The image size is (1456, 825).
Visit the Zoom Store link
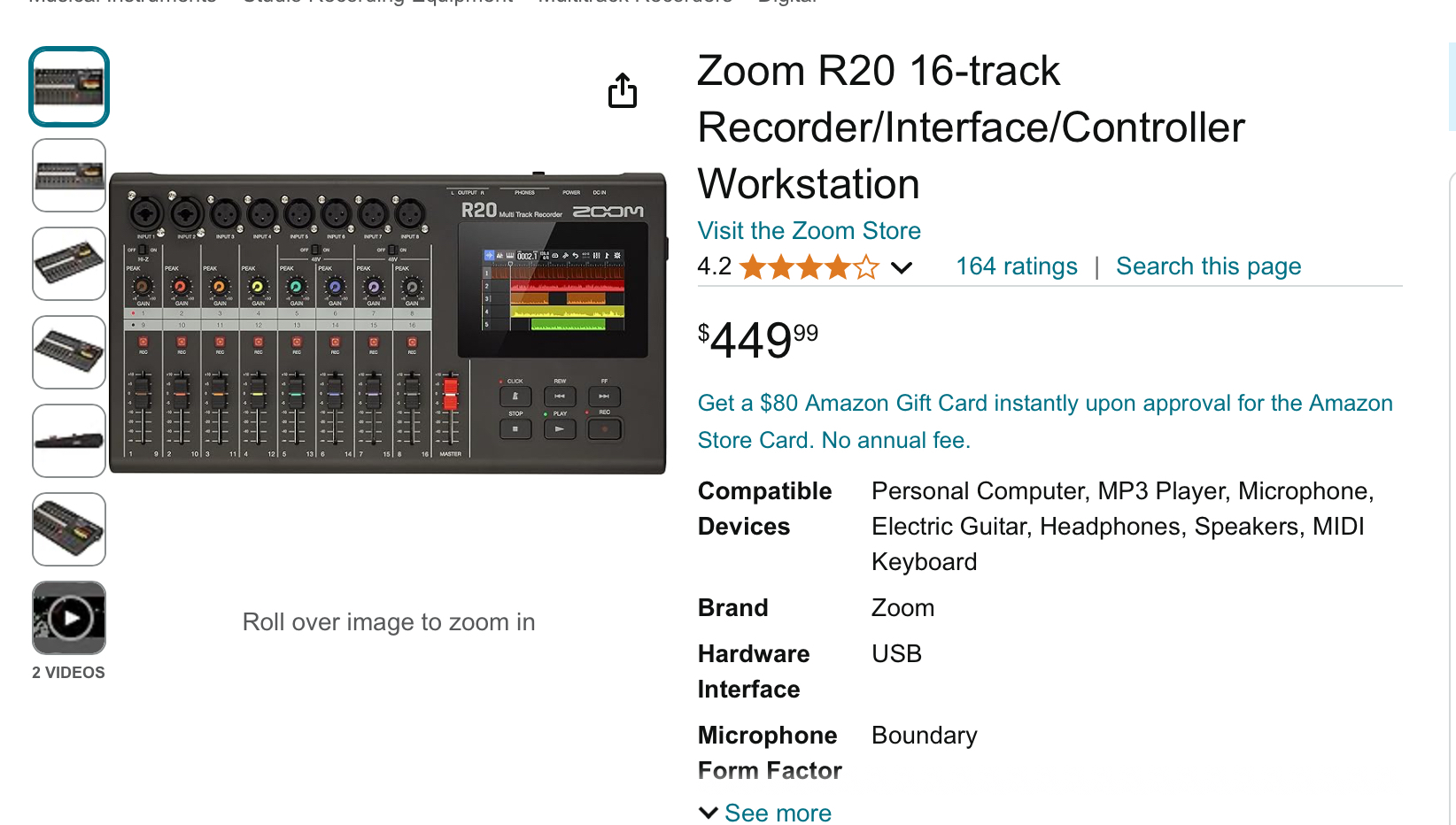(x=809, y=230)
